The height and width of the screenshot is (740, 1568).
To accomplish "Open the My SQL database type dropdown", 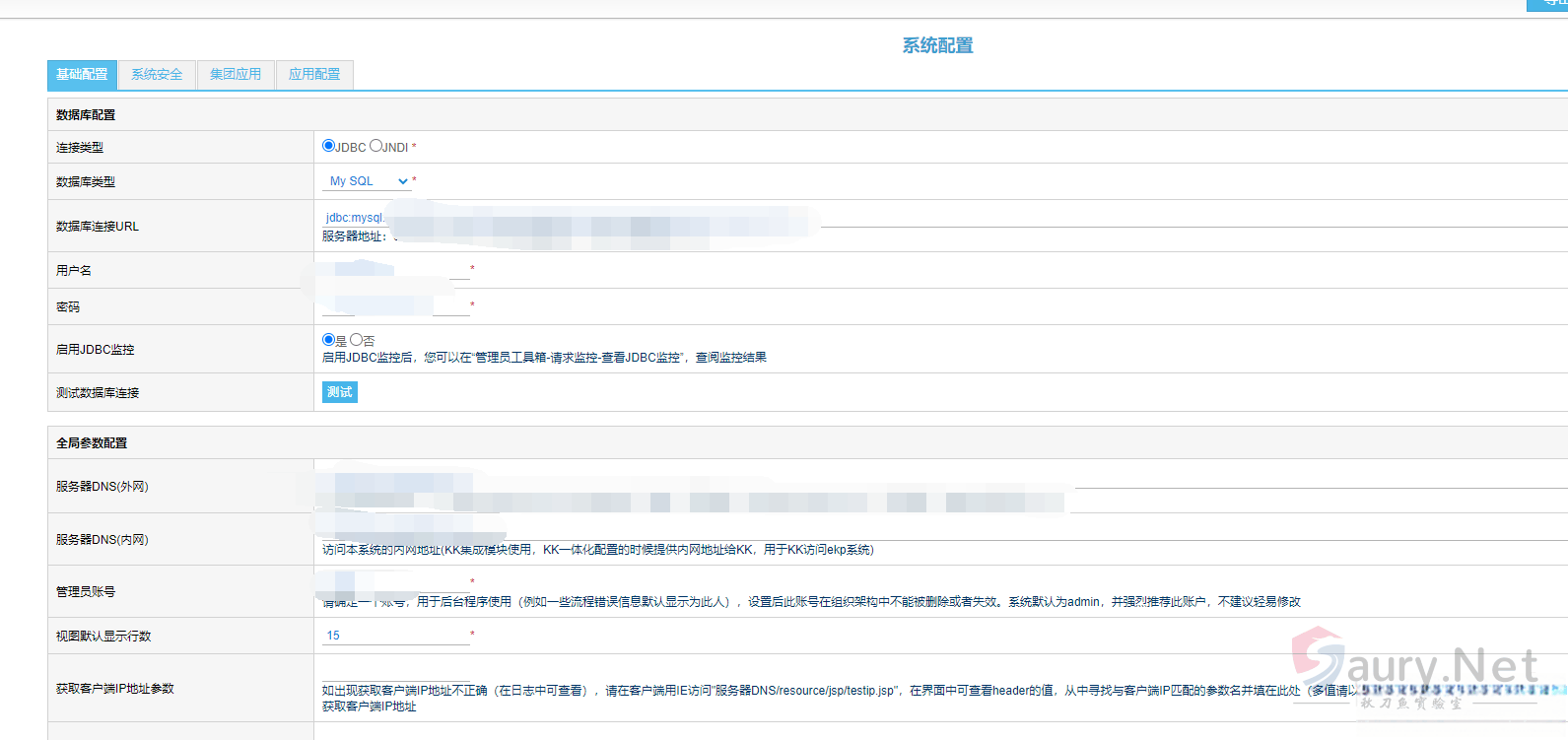I will coord(367,181).
